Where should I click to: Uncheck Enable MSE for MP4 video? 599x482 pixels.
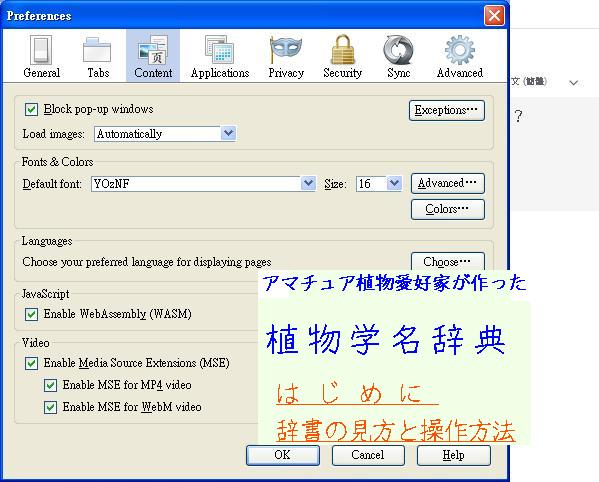point(50,385)
